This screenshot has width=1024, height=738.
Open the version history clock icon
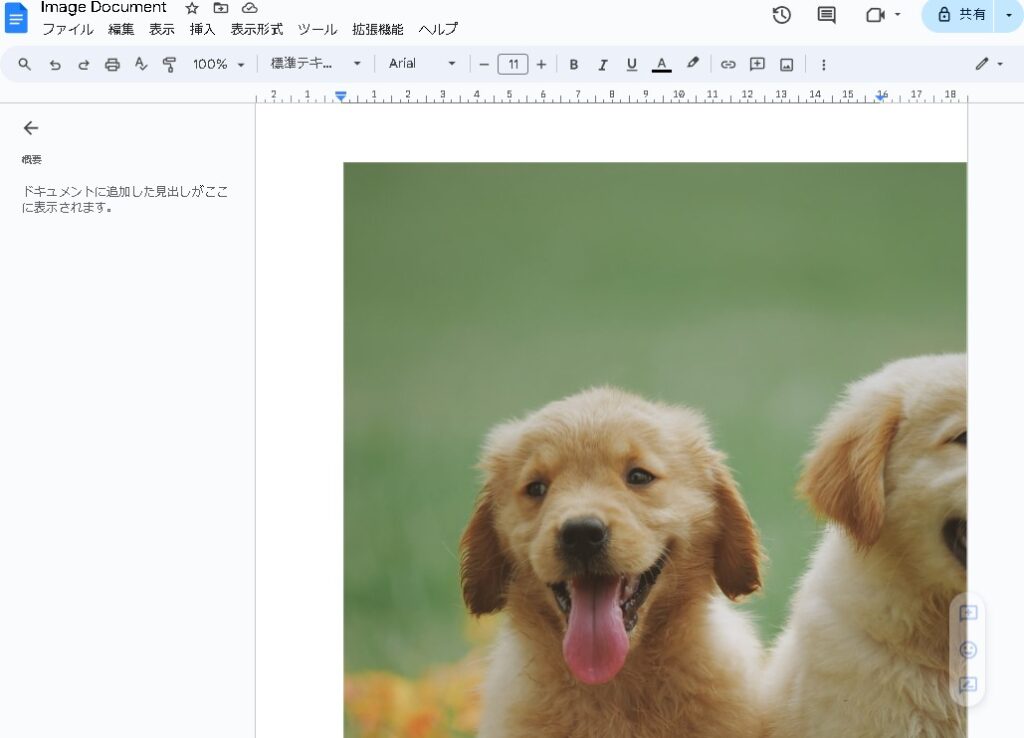click(781, 15)
